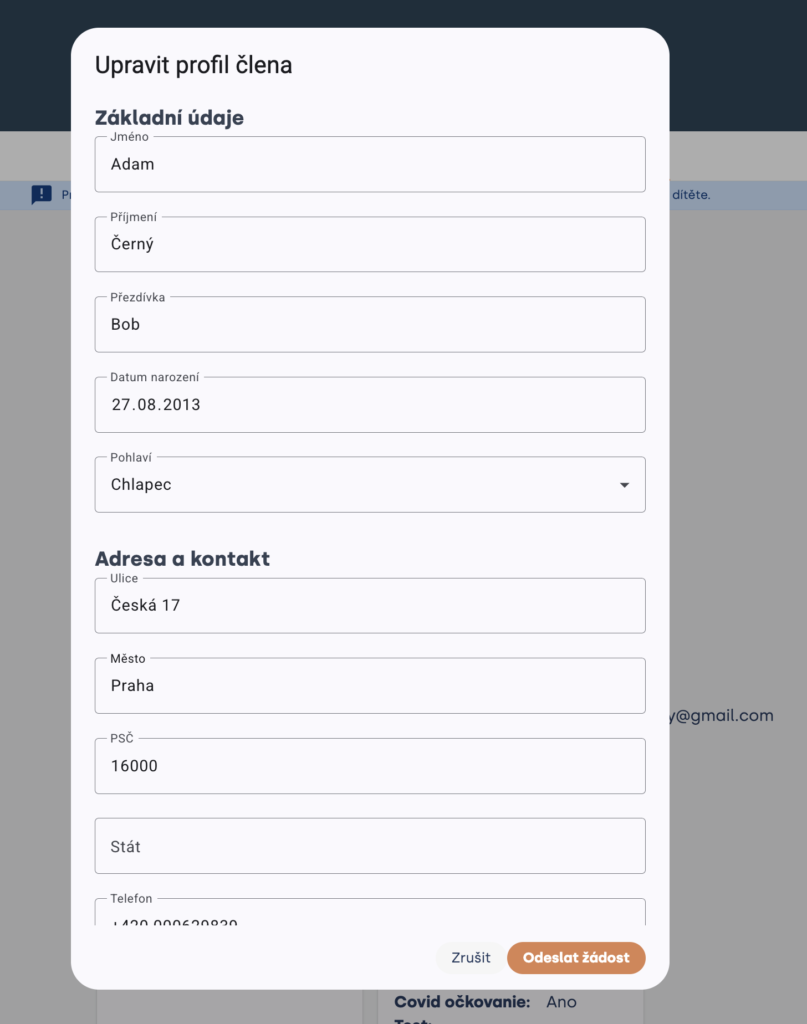
Task: Click the empty Stát input field
Action: 370,846
